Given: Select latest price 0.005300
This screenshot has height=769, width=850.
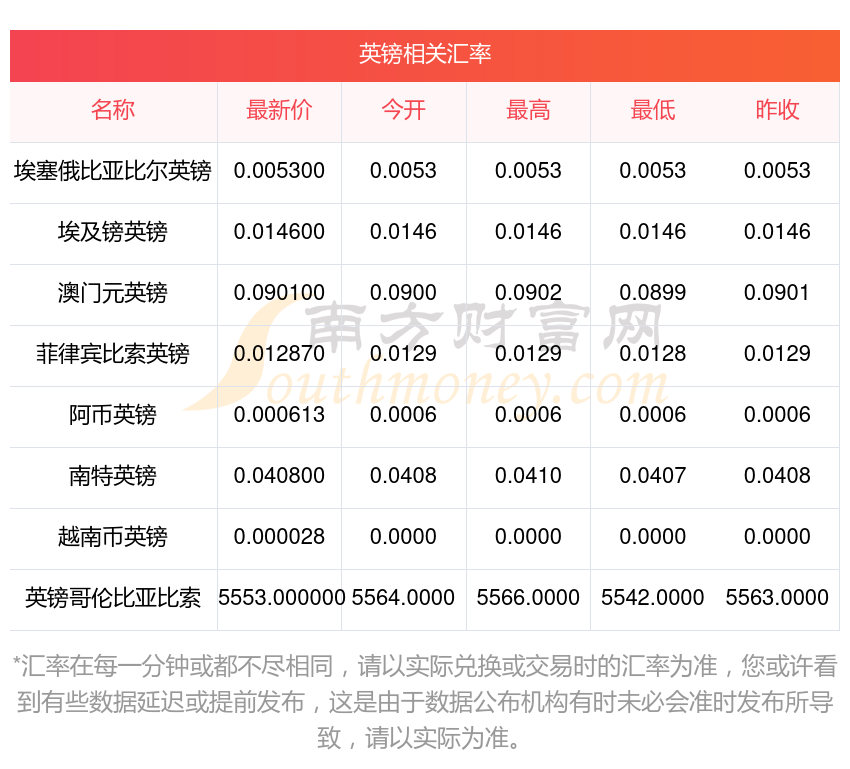Looking at the screenshot, I should coord(279,171).
